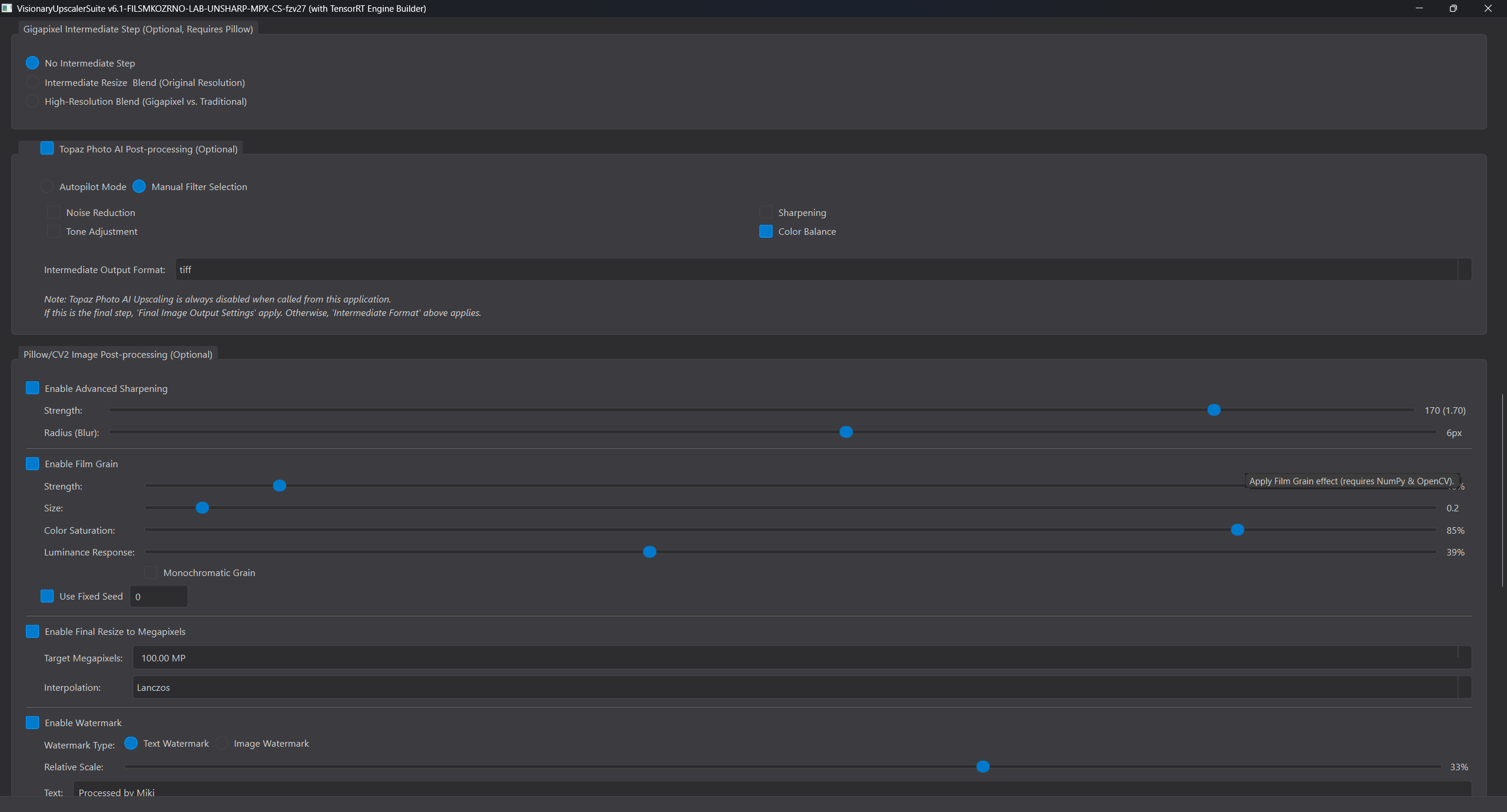The width and height of the screenshot is (1507, 812).
Task: Open Intermediate Output Format dropdown
Action: coord(1464,269)
